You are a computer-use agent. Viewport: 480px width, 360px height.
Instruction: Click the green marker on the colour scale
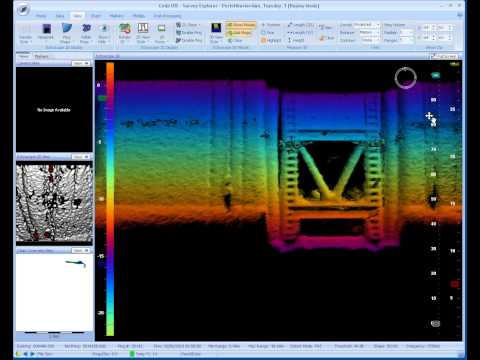tap(102, 98)
